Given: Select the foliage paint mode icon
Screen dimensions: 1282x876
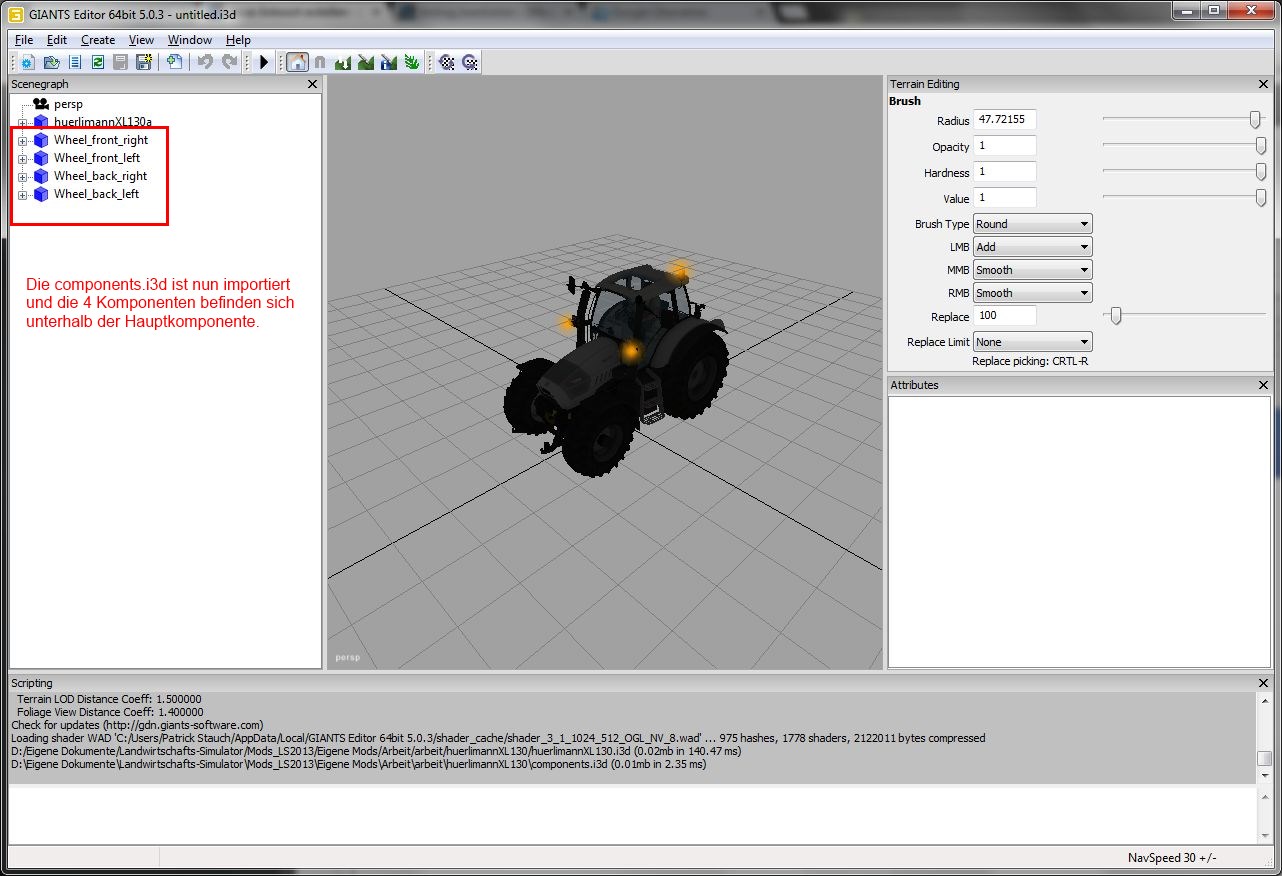Looking at the screenshot, I should tap(411, 62).
